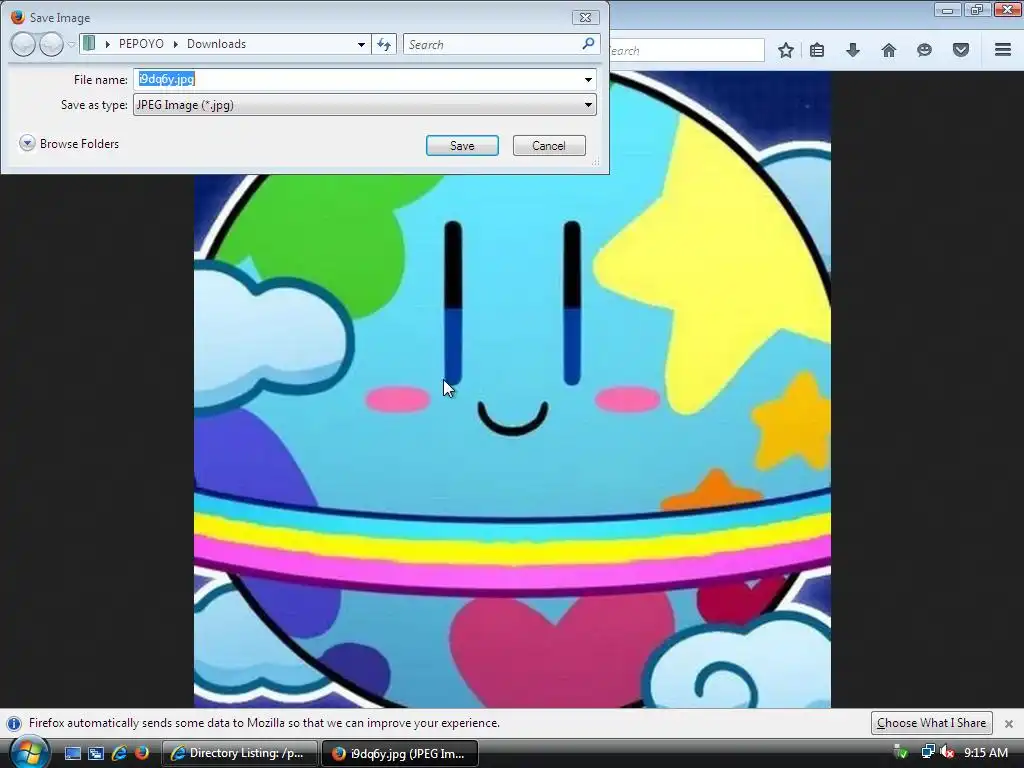Click the muted volume tray icon
Image resolution: width=1024 pixels, height=768 pixels.
(947, 752)
